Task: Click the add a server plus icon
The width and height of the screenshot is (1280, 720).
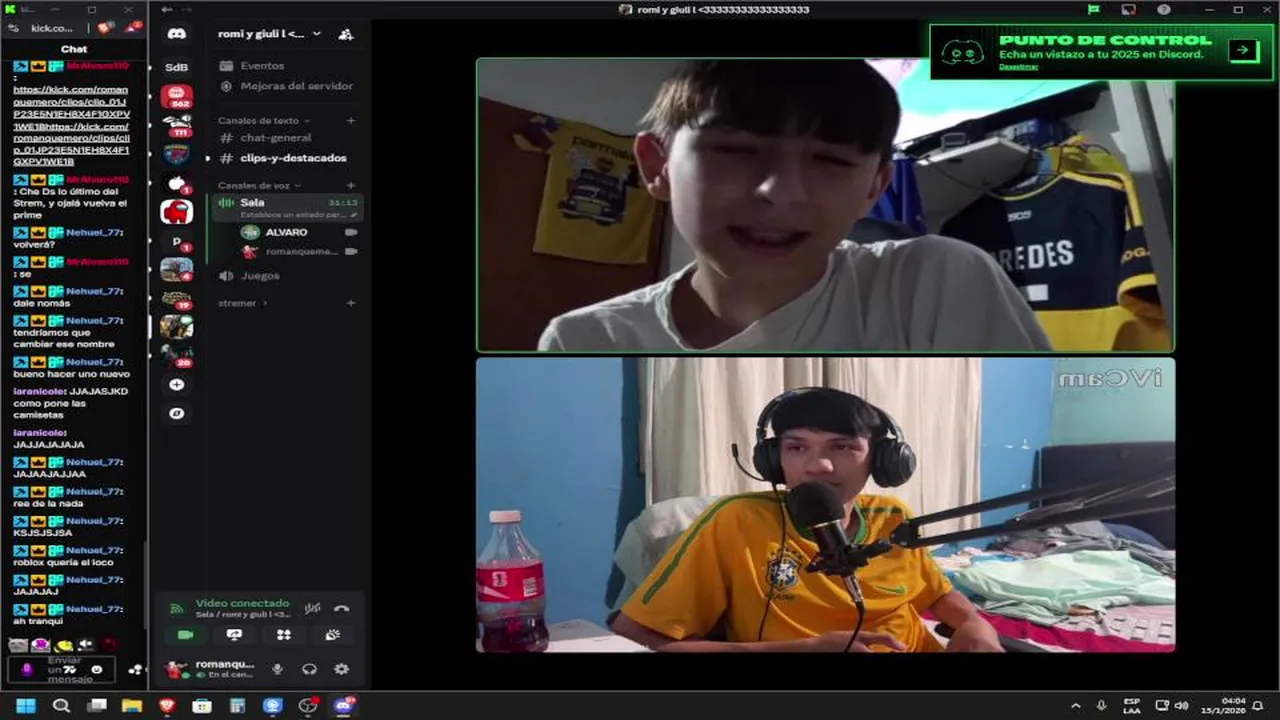Action: [176, 385]
